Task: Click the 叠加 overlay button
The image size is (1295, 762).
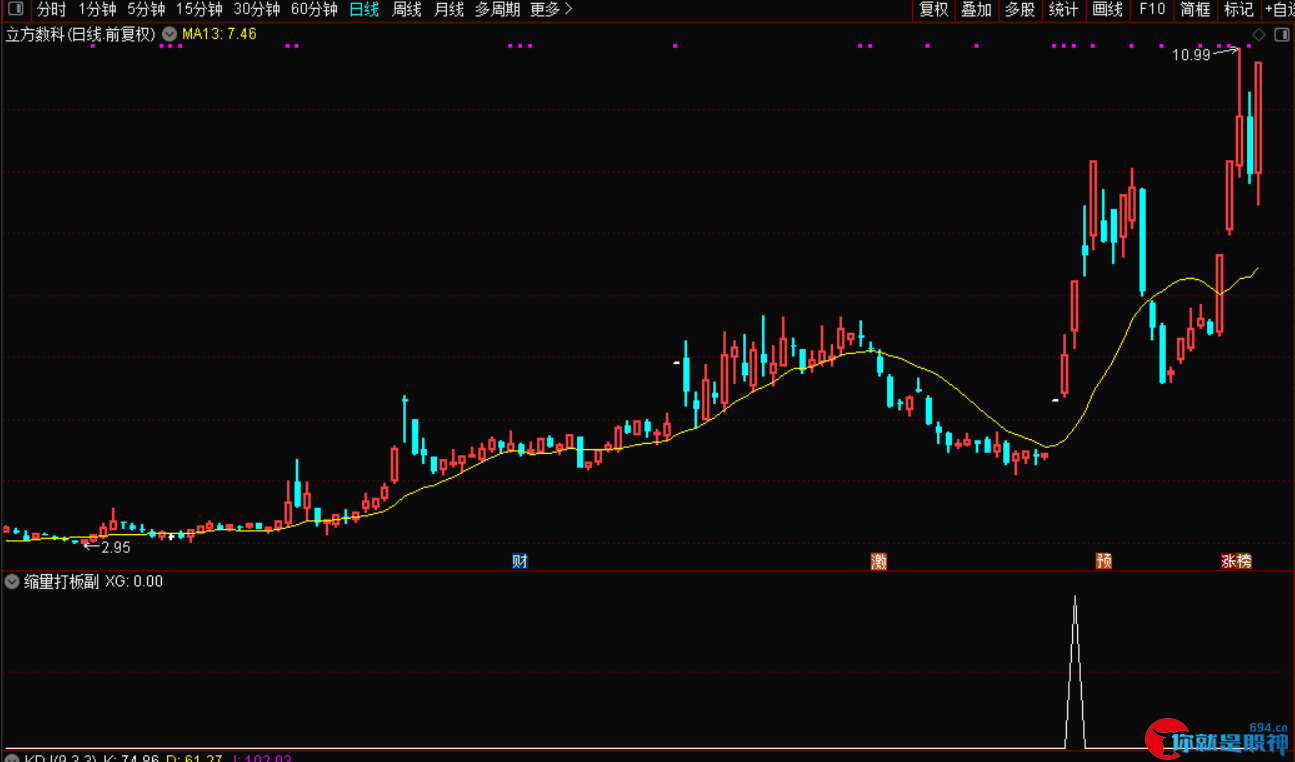Action: click(x=976, y=10)
